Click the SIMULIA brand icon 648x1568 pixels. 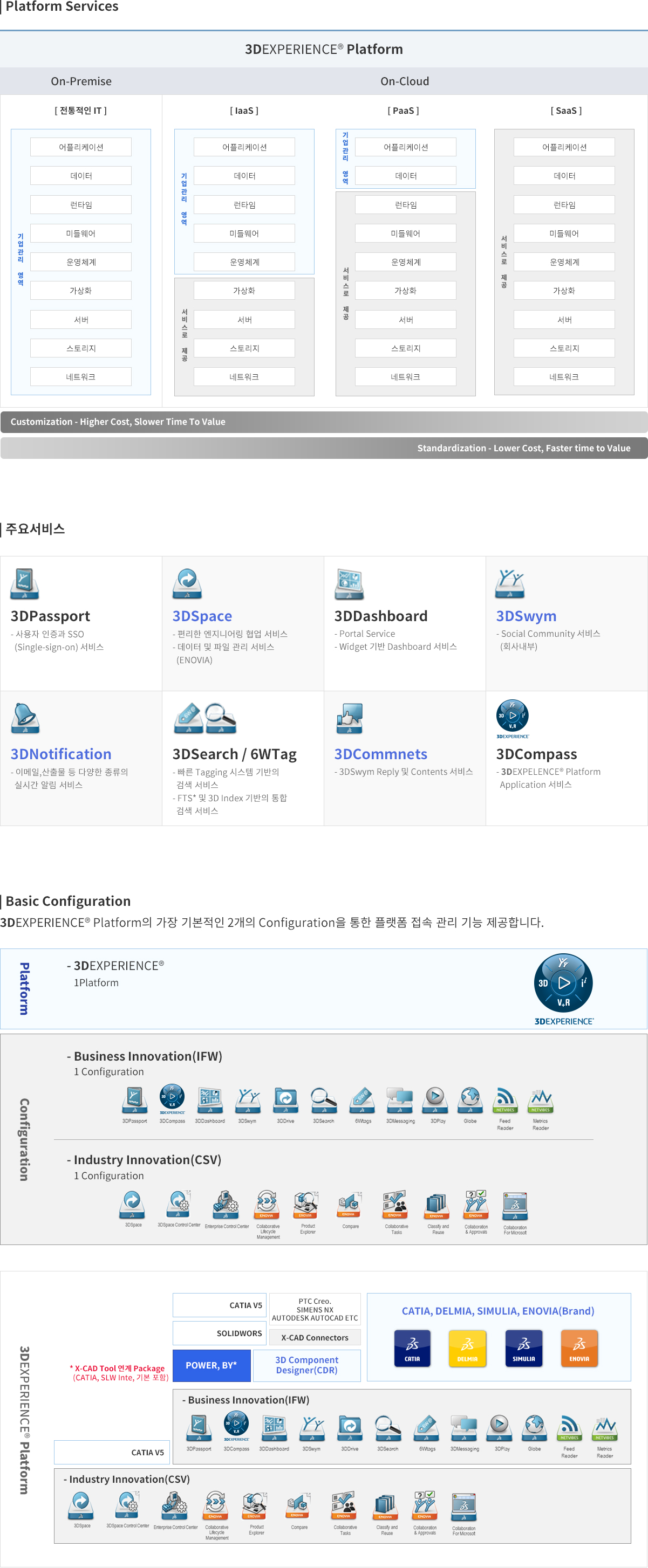[x=524, y=1348]
